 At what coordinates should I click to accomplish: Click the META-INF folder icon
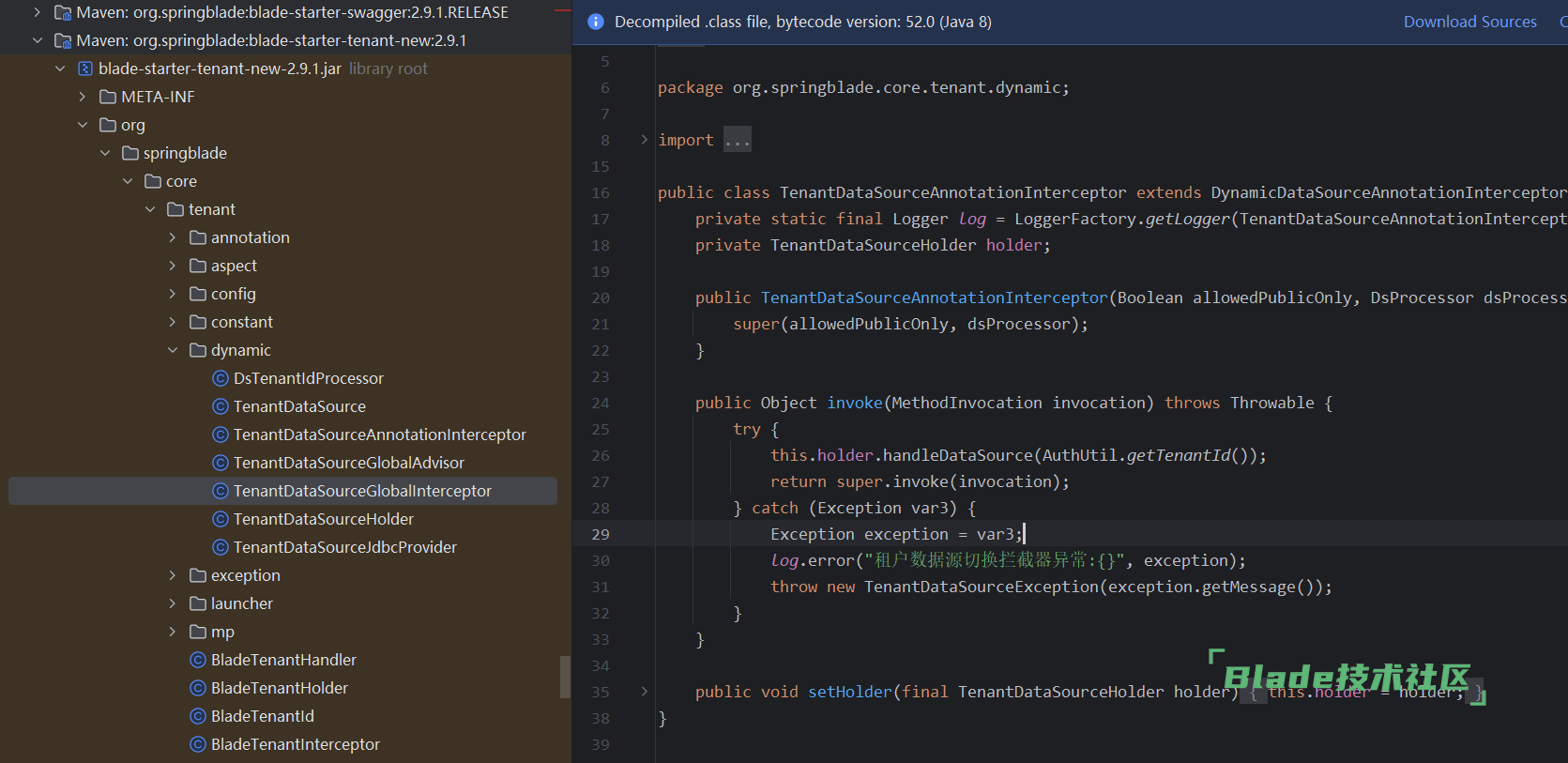108,97
